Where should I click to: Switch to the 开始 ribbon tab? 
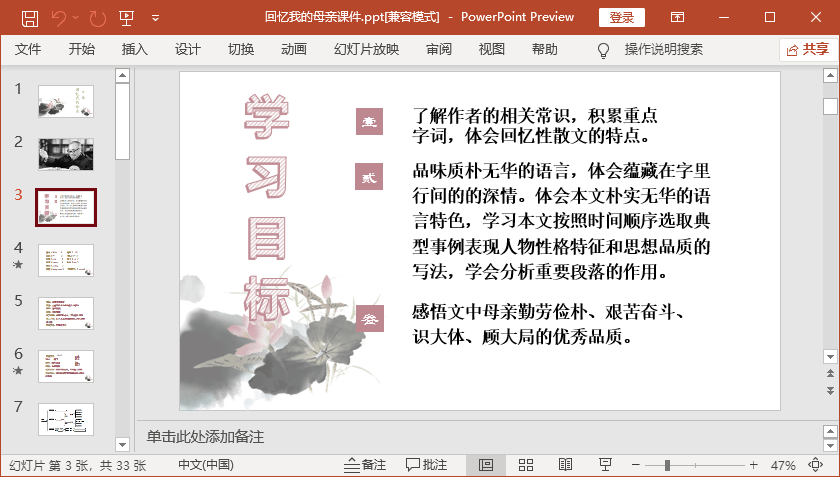pyautogui.click(x=81, y=49)
